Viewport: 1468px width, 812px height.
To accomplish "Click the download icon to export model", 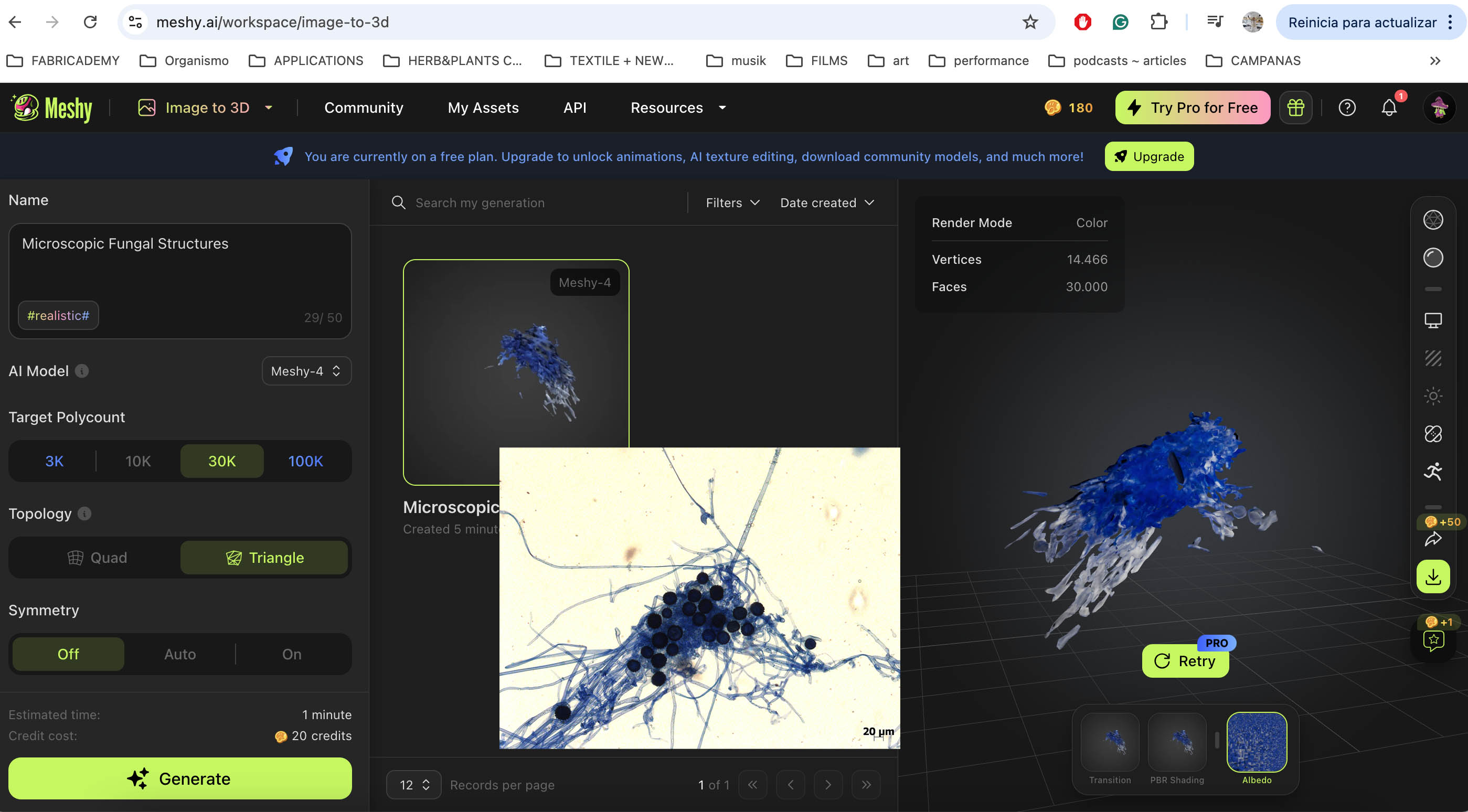I will pyautogui.click(x=1433, y=575).
